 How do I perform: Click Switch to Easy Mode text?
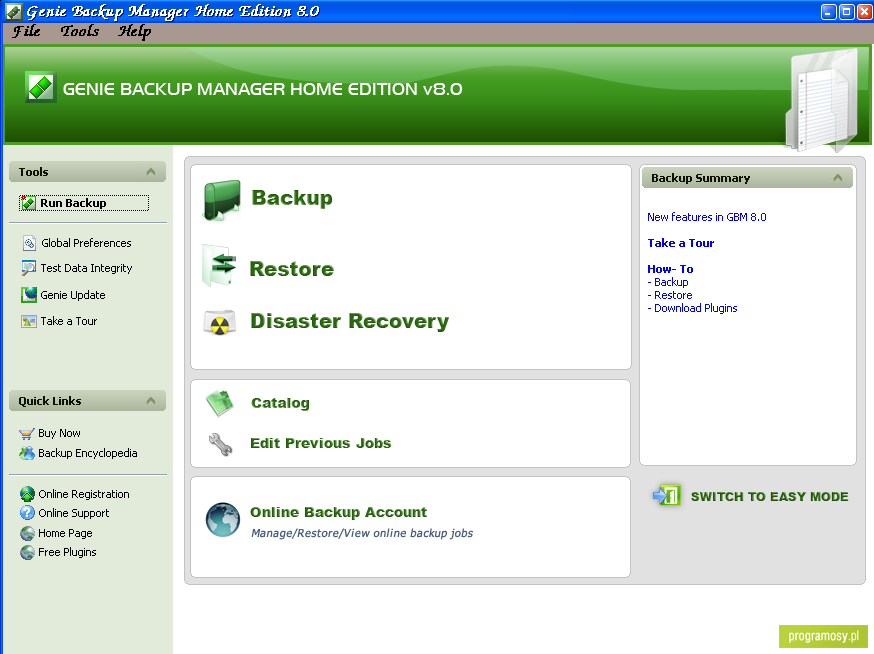tap(769, 496)
